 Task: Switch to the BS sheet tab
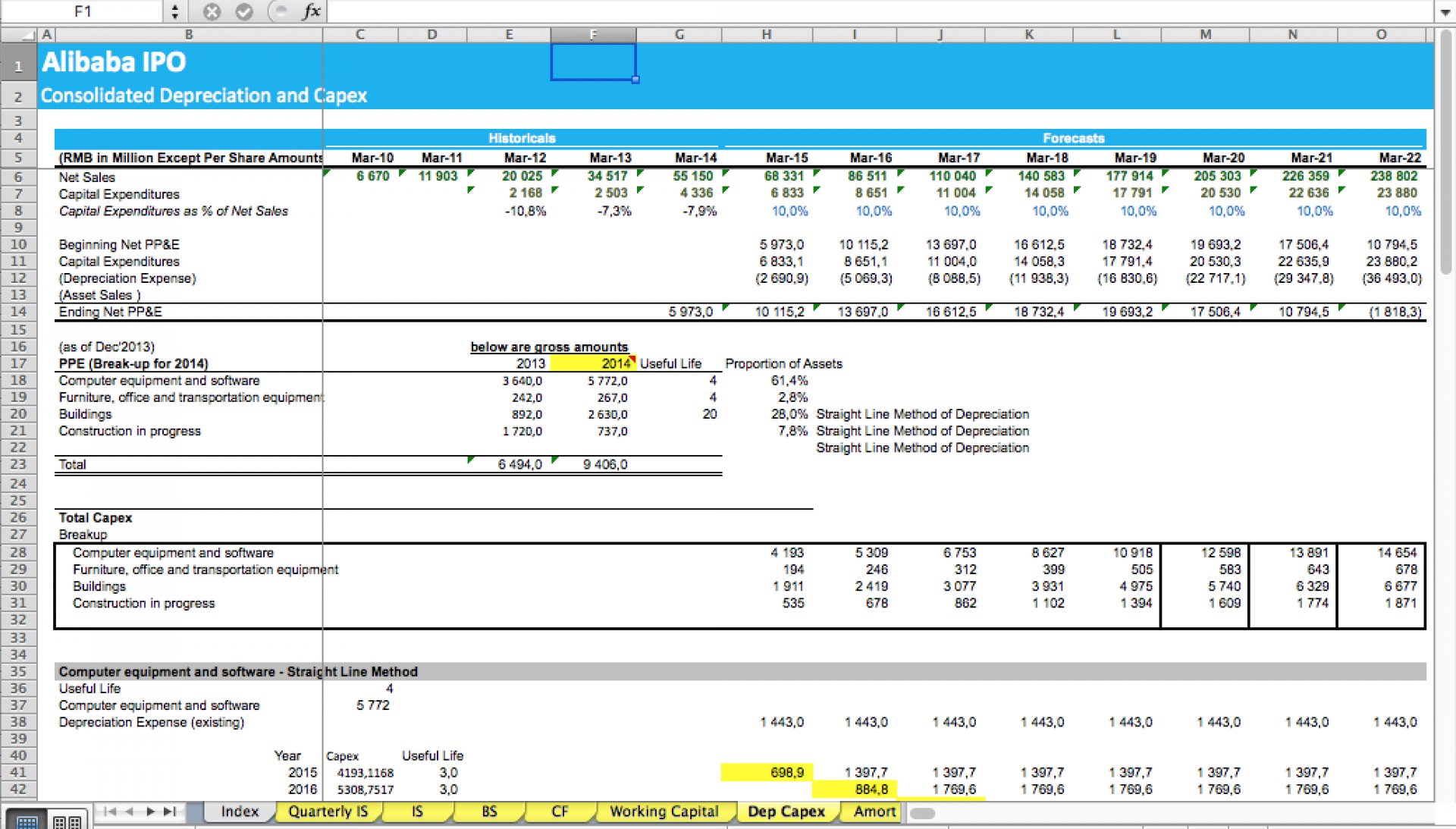click(489, 812)
